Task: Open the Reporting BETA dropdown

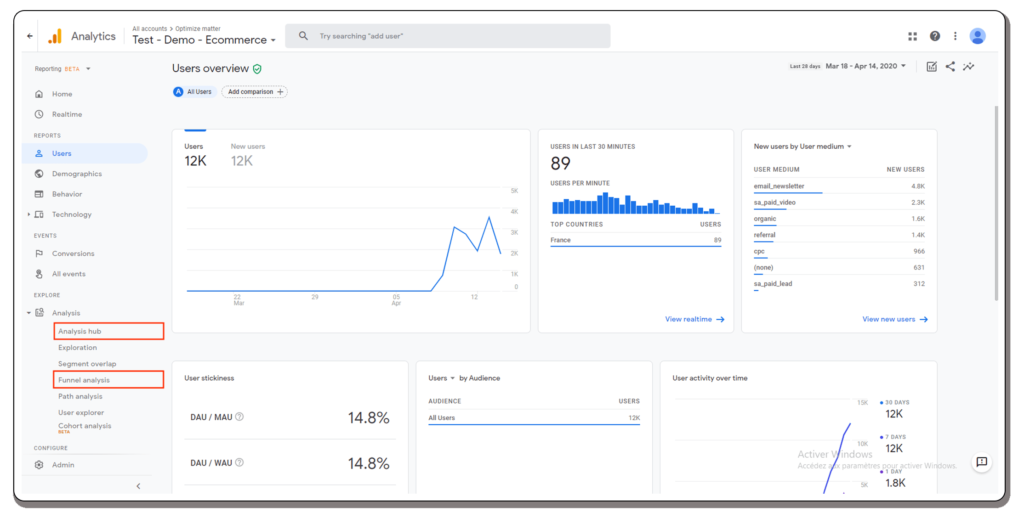Action: (x=63, y=69)
